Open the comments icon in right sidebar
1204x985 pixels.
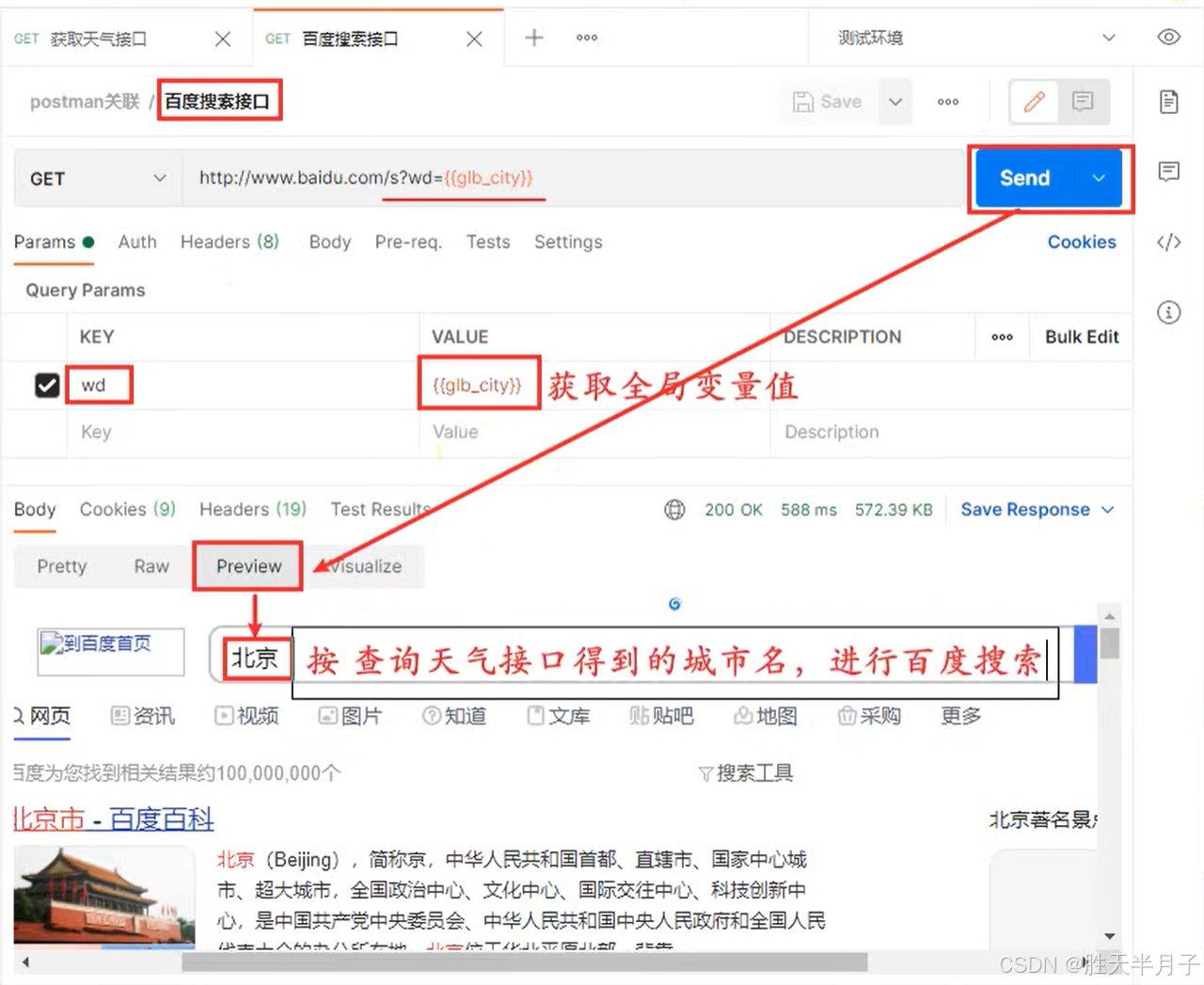pos(1168,171)
